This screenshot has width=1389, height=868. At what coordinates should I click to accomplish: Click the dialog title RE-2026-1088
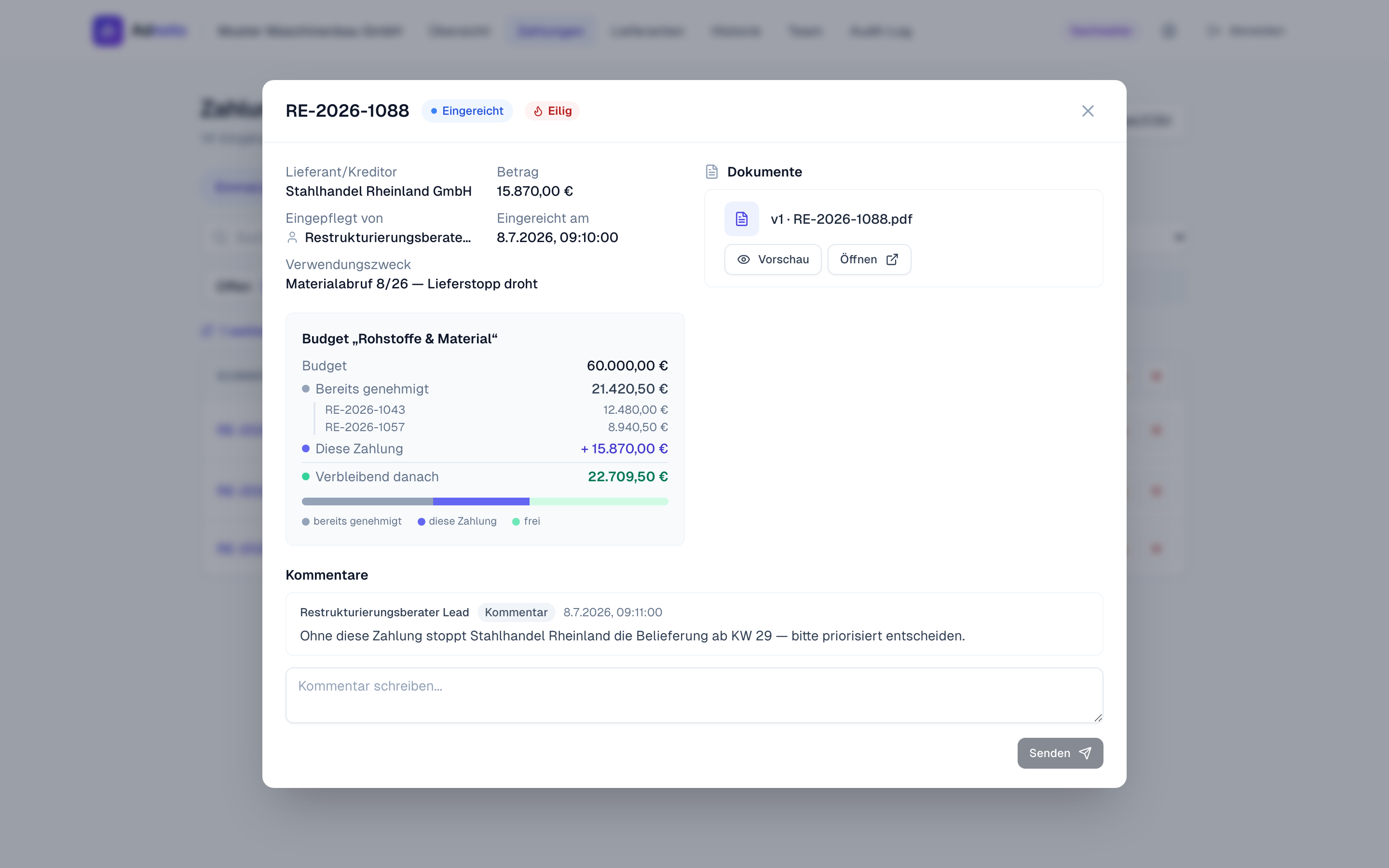coord(347,111)
